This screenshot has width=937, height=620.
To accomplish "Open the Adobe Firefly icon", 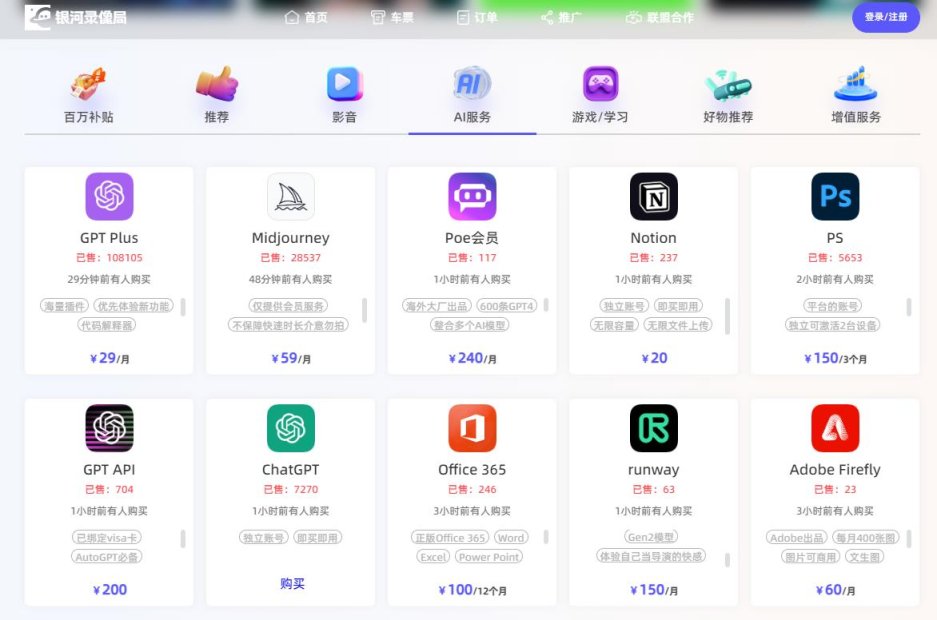I will (x=835, y=428).
